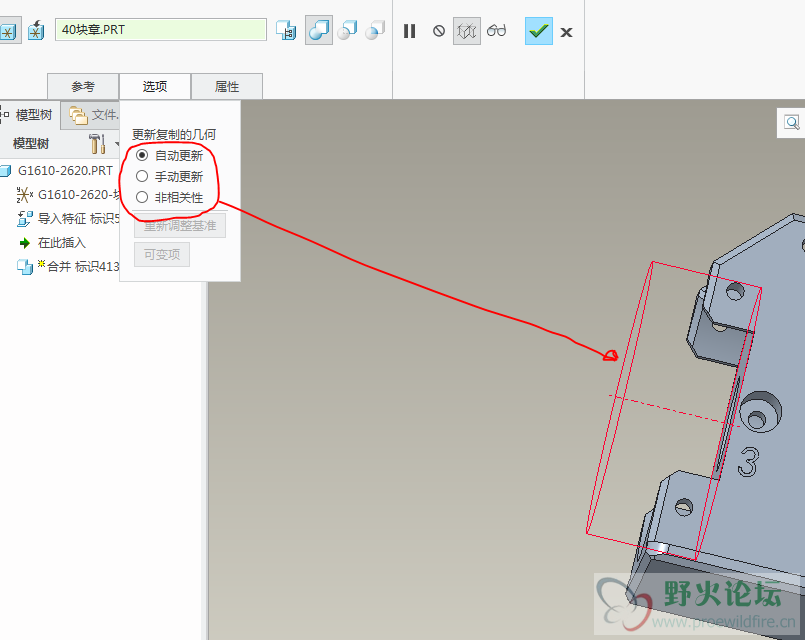Click the highlighted add material icon
The height and width of the screenshot is (640, 805).
pyautogui.click(x=319, y=31)
